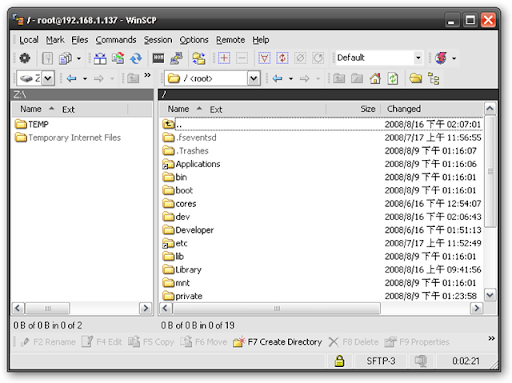Viewport: 512px width, 383px height.
Task: Sort remote panel by Changed column
Action: [432, 109]
